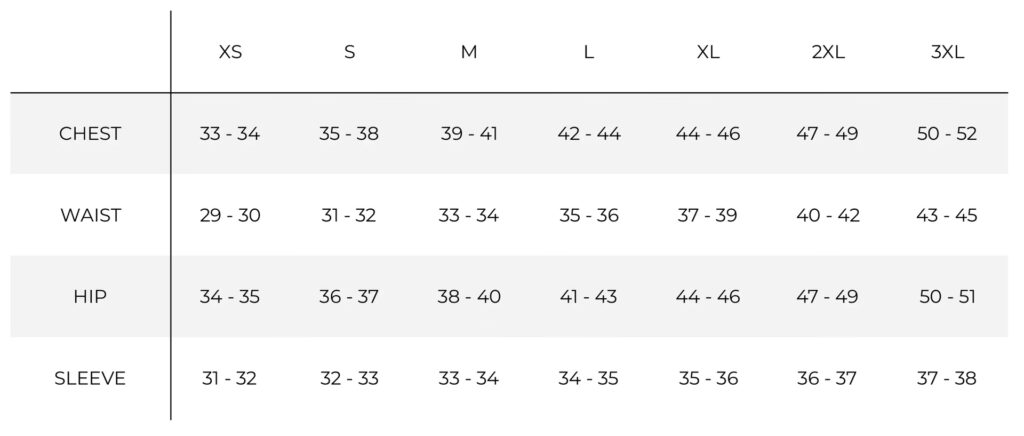The image size is (1024, 436).
Task: Select sleeve length for size XS
Action: coord(230,379)
